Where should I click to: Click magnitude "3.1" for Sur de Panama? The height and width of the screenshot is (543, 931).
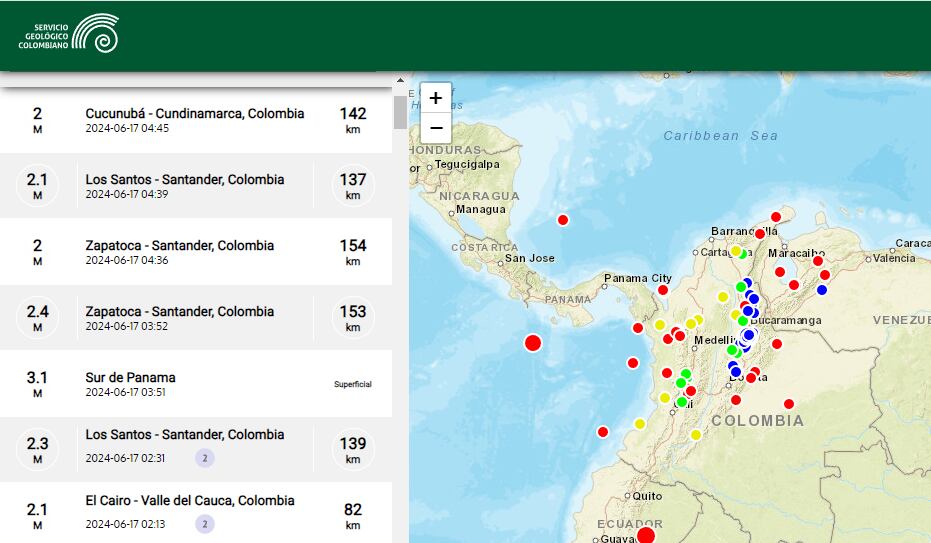[37, 377]
